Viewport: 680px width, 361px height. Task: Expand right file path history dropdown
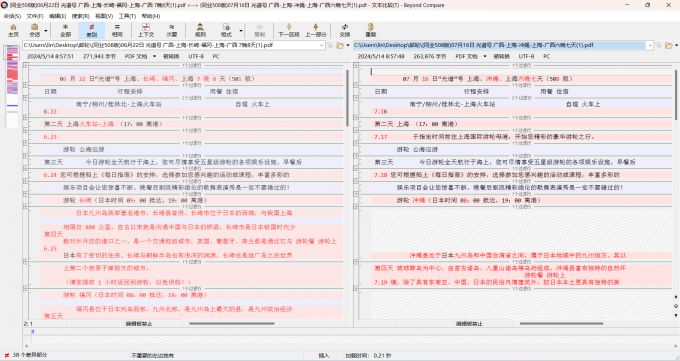[x=650, y=45]
